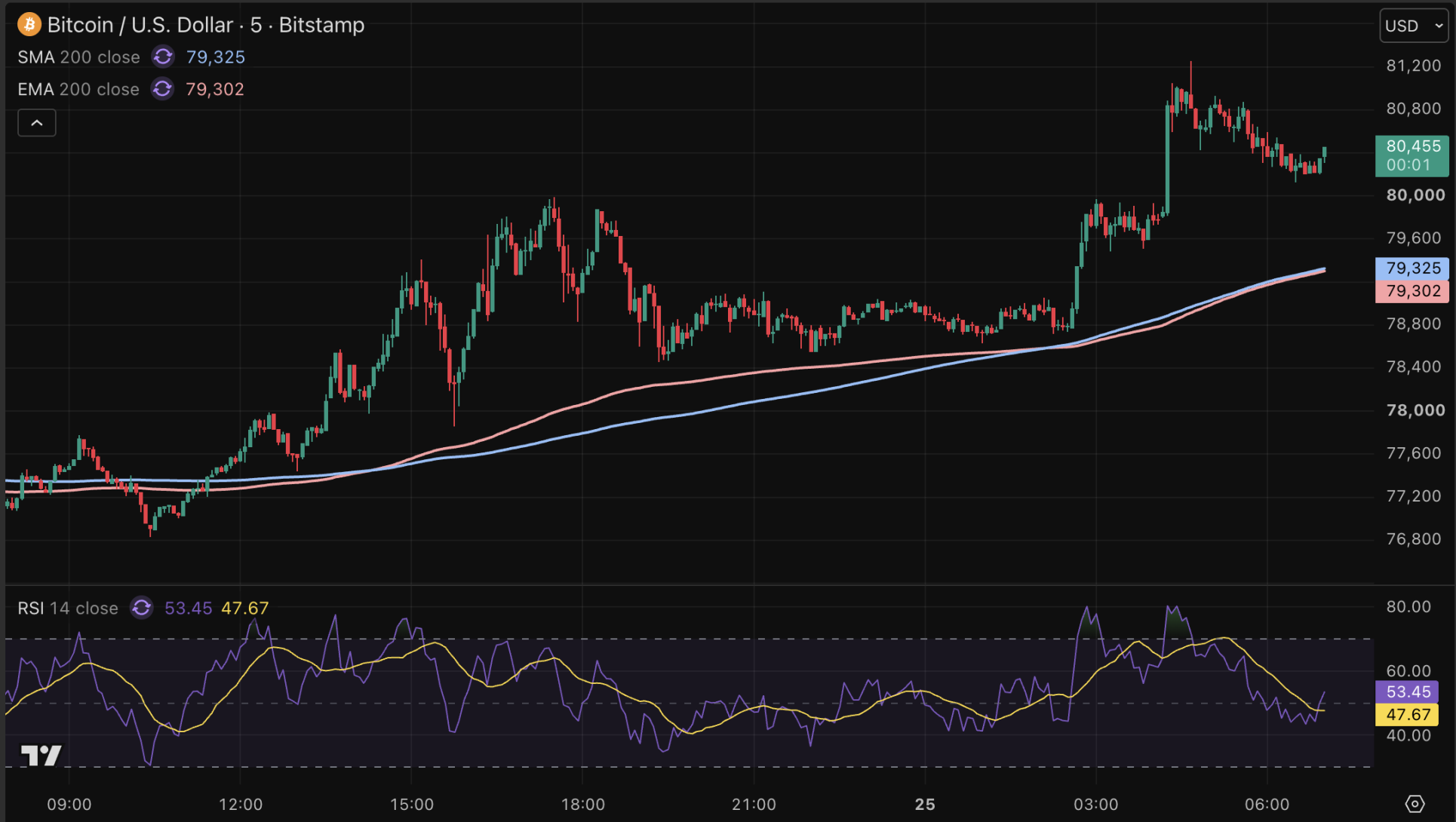Click the 77,600 price scale label
Image resolution: width=1456 pixels, height=822 pixels.
1414,453
